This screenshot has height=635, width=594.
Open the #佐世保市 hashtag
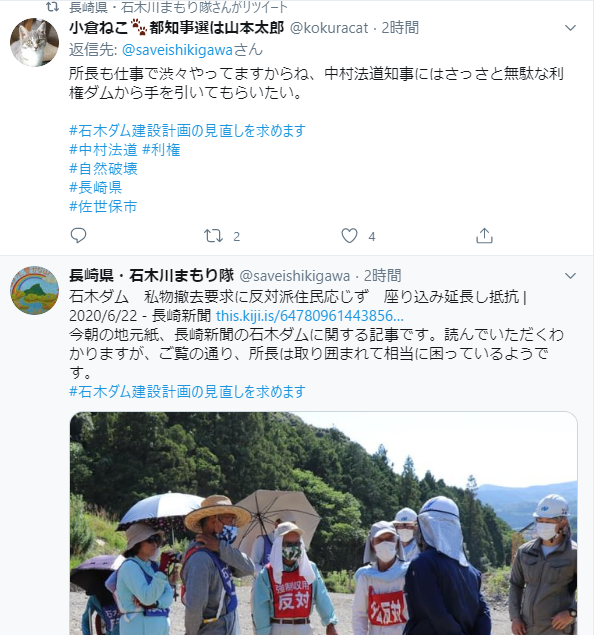[103, 207]
